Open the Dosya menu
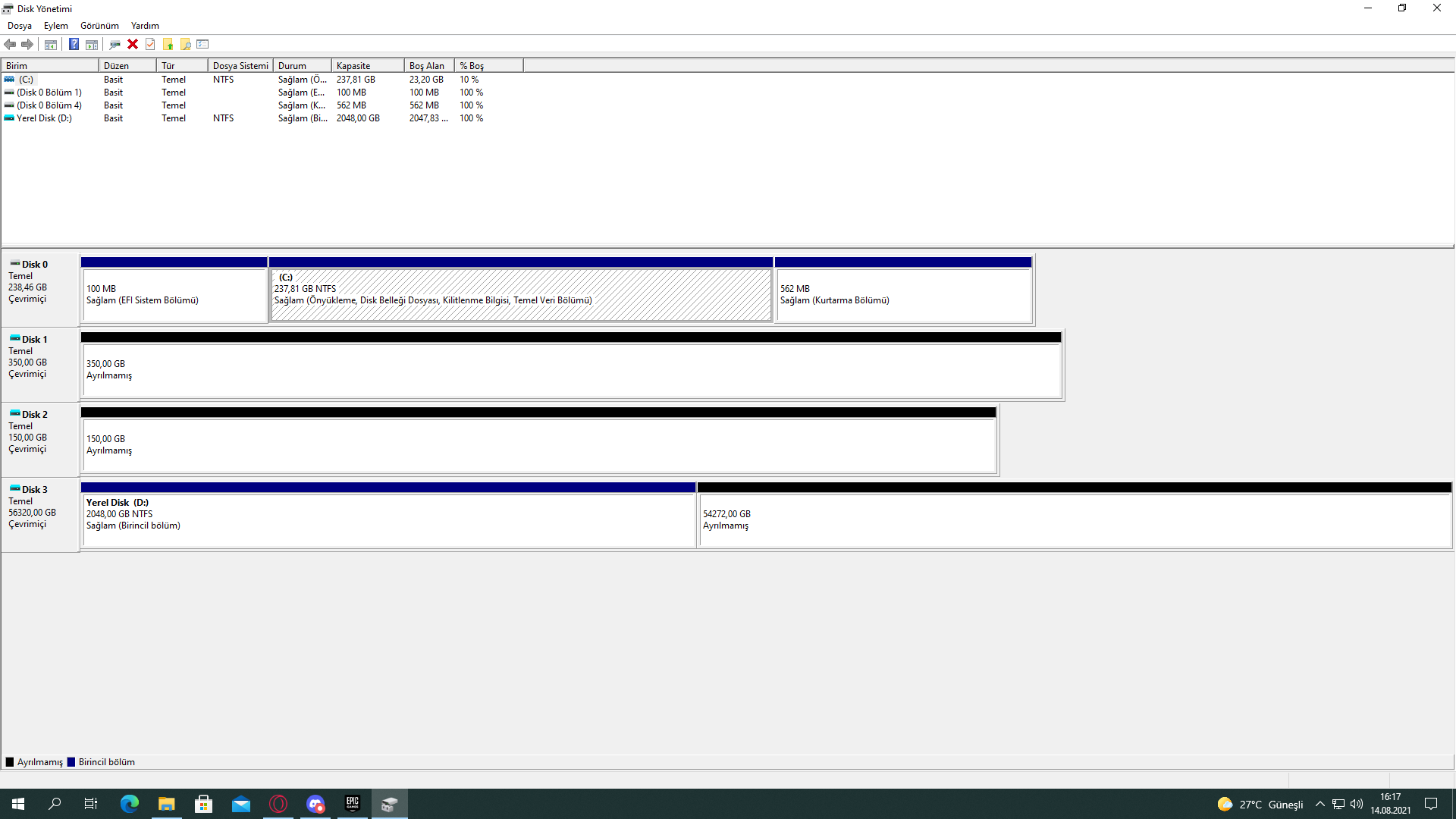 coord(20,26)
